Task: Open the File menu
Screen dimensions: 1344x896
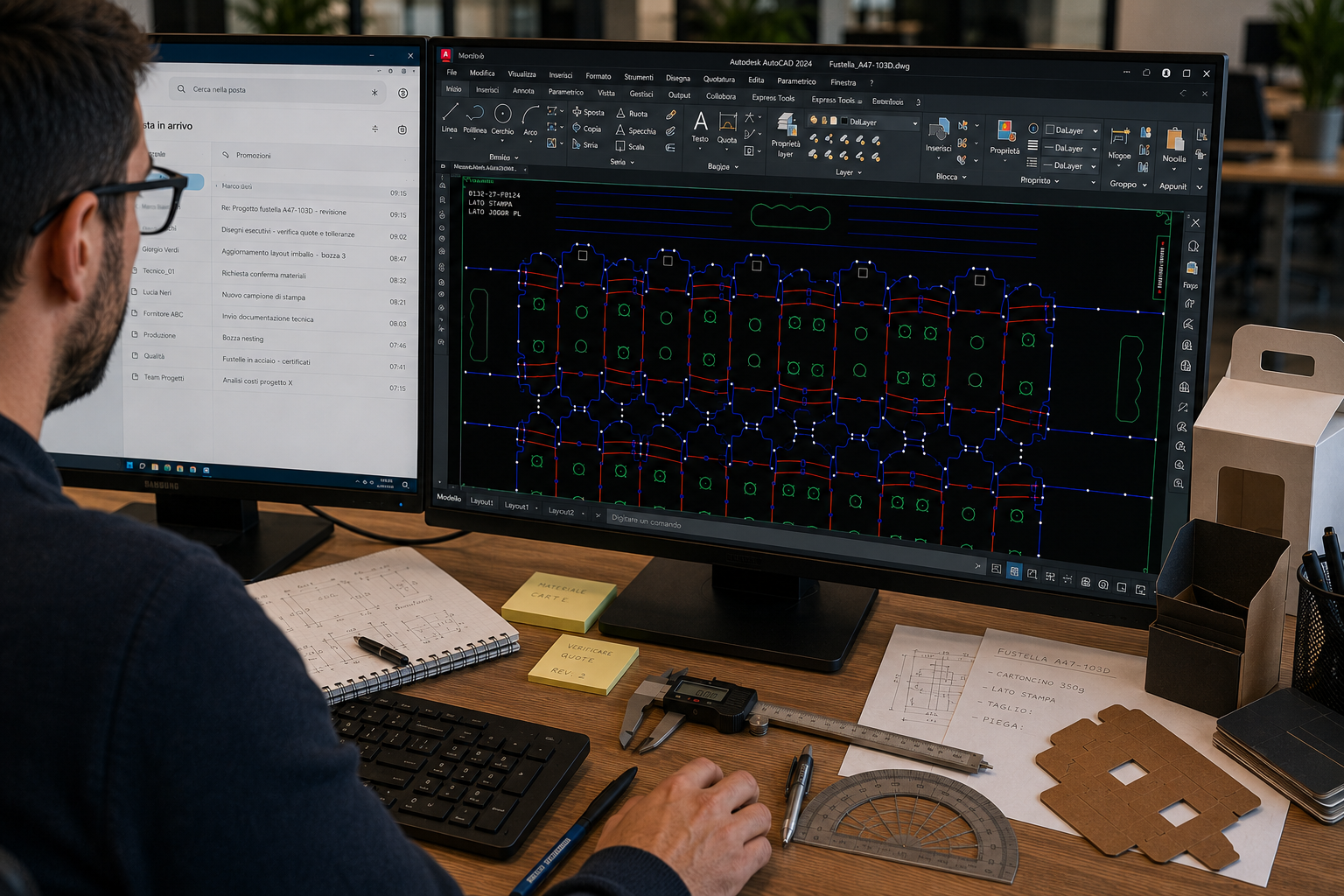Action: click(x=451, y=73)
